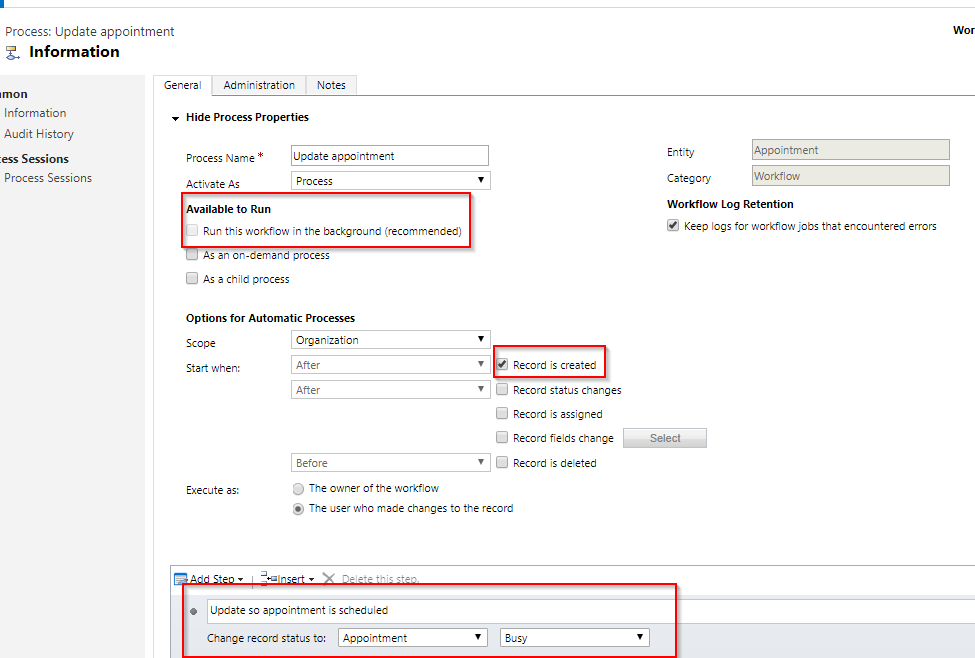Toggle Keep logs for workflow jobs checkbox
Screen dimensions: 975x658
pos(673,226)
